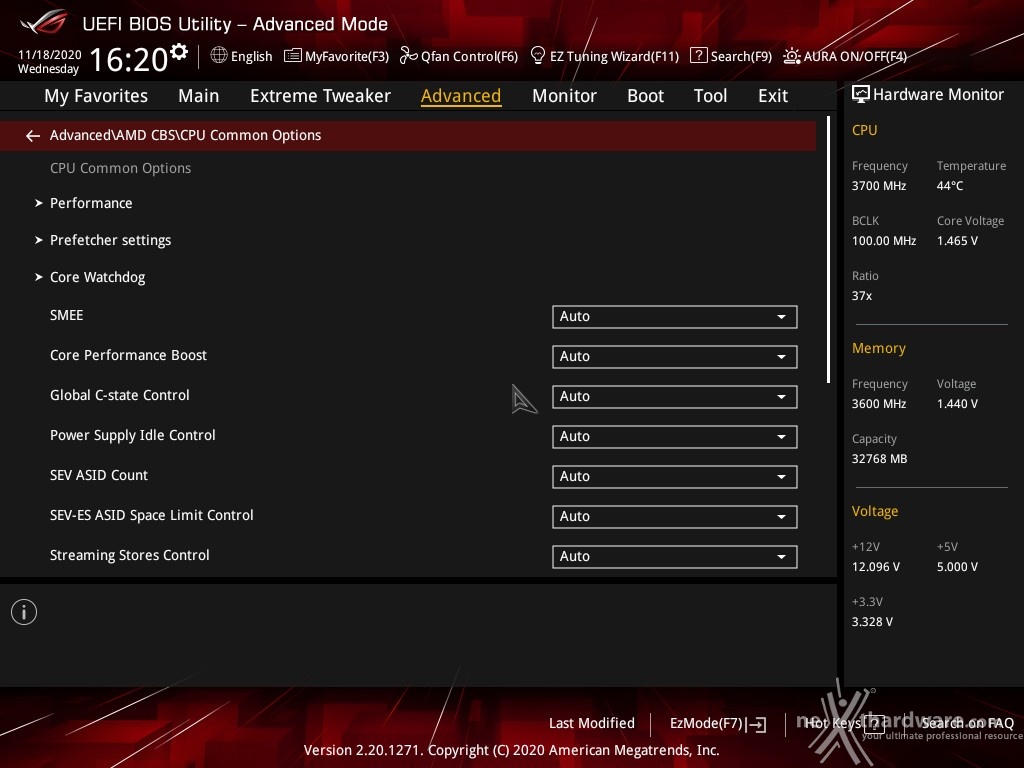
Task: Open the Boot tab
Action: click(645, 96)
